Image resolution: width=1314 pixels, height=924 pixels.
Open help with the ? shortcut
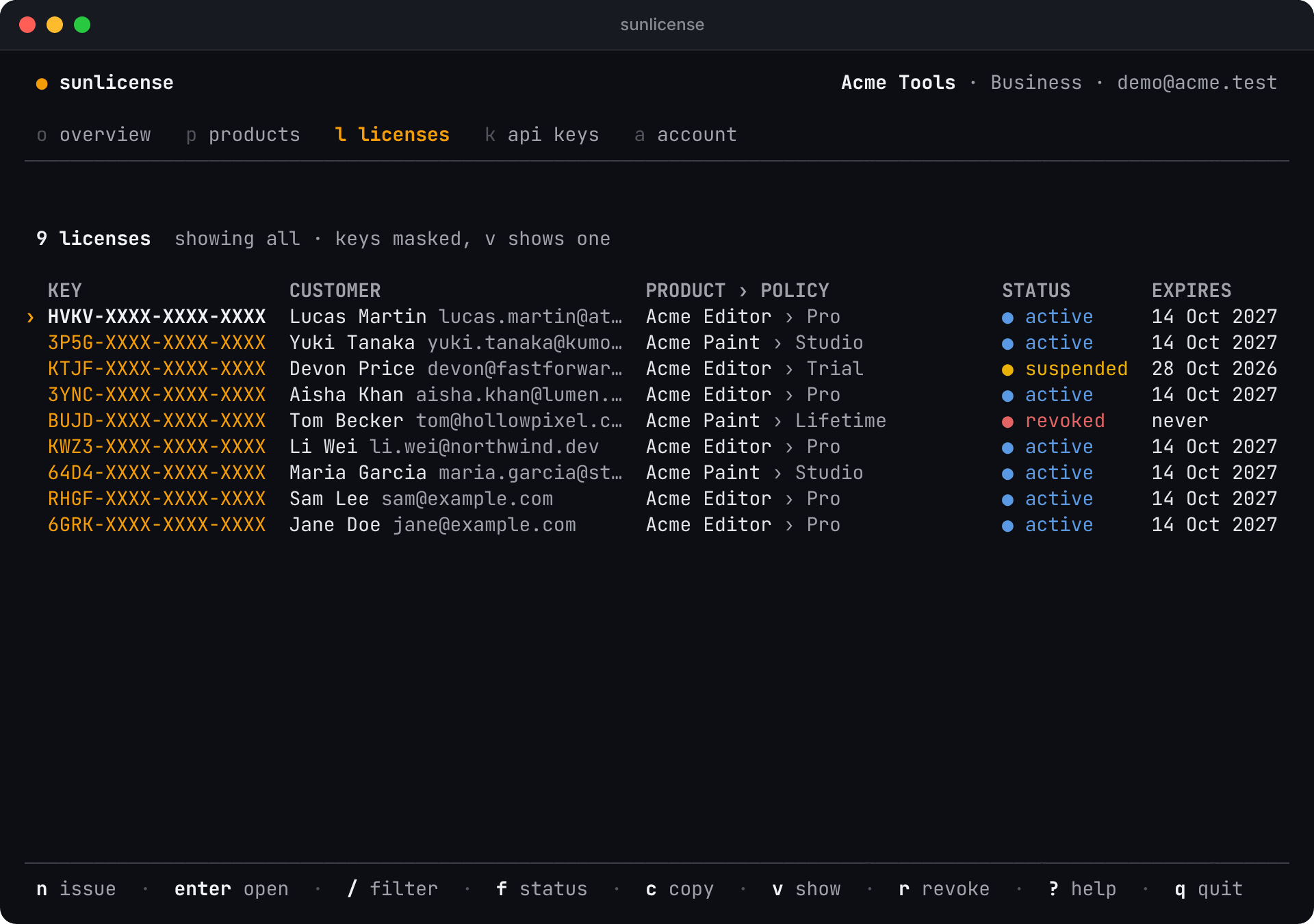[1082, 889]
